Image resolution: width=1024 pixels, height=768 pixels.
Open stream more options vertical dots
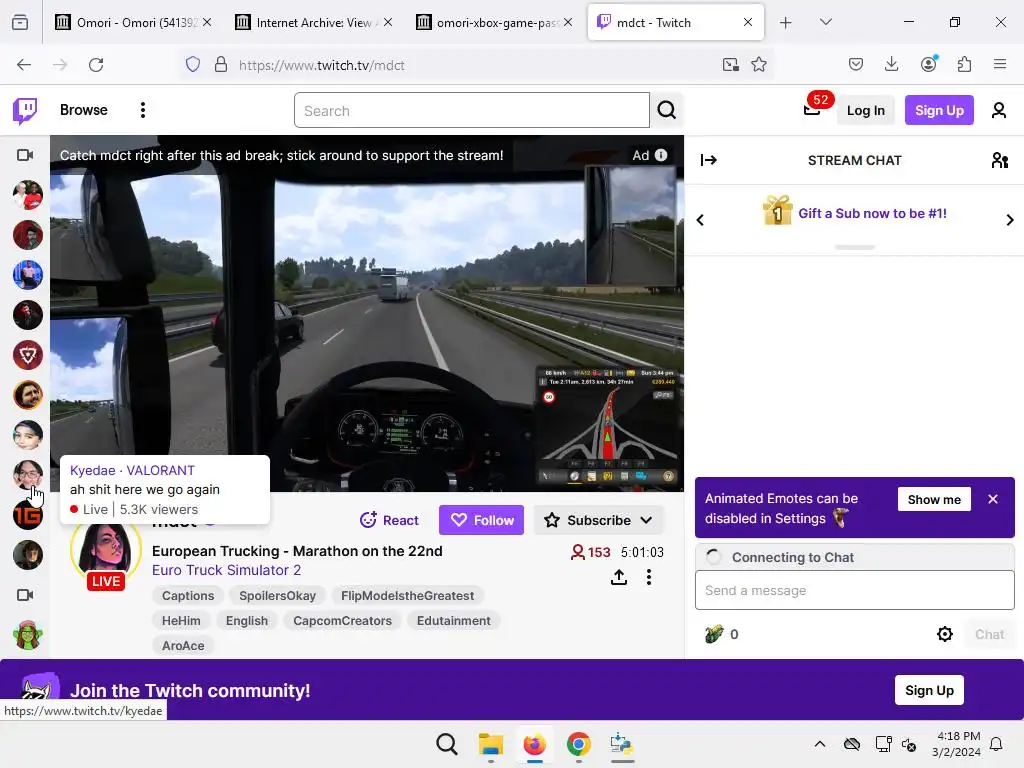point(648,577)
